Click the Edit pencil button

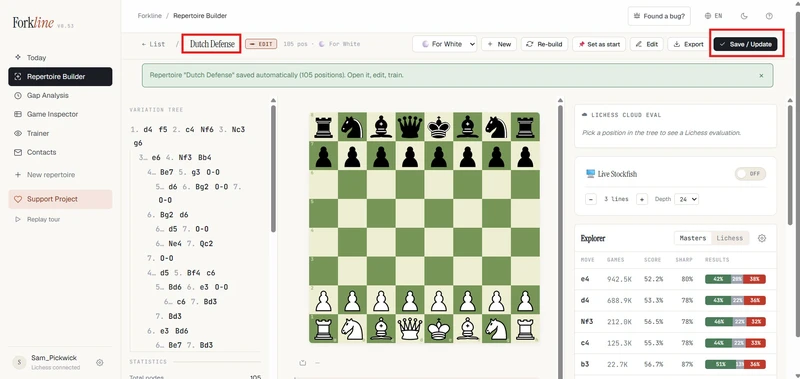(646, 44)
